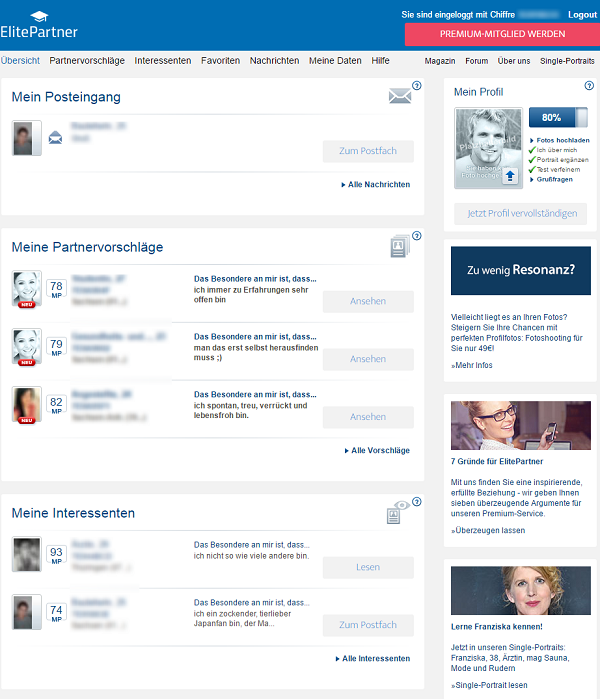The height and width of the screenshot is (699, 600).
Task: Click the photo of the 82 MP suggestion
Action: point(27,404)
